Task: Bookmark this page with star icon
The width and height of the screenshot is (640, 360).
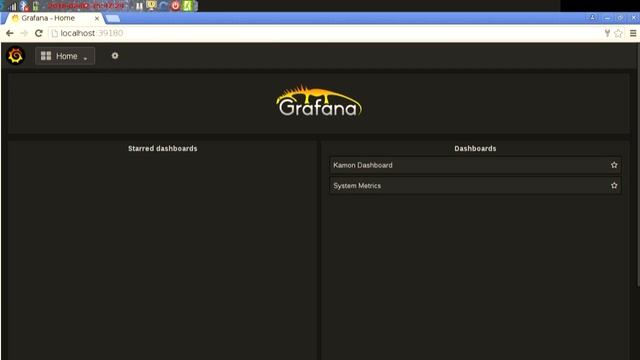Action: point(618,33)
